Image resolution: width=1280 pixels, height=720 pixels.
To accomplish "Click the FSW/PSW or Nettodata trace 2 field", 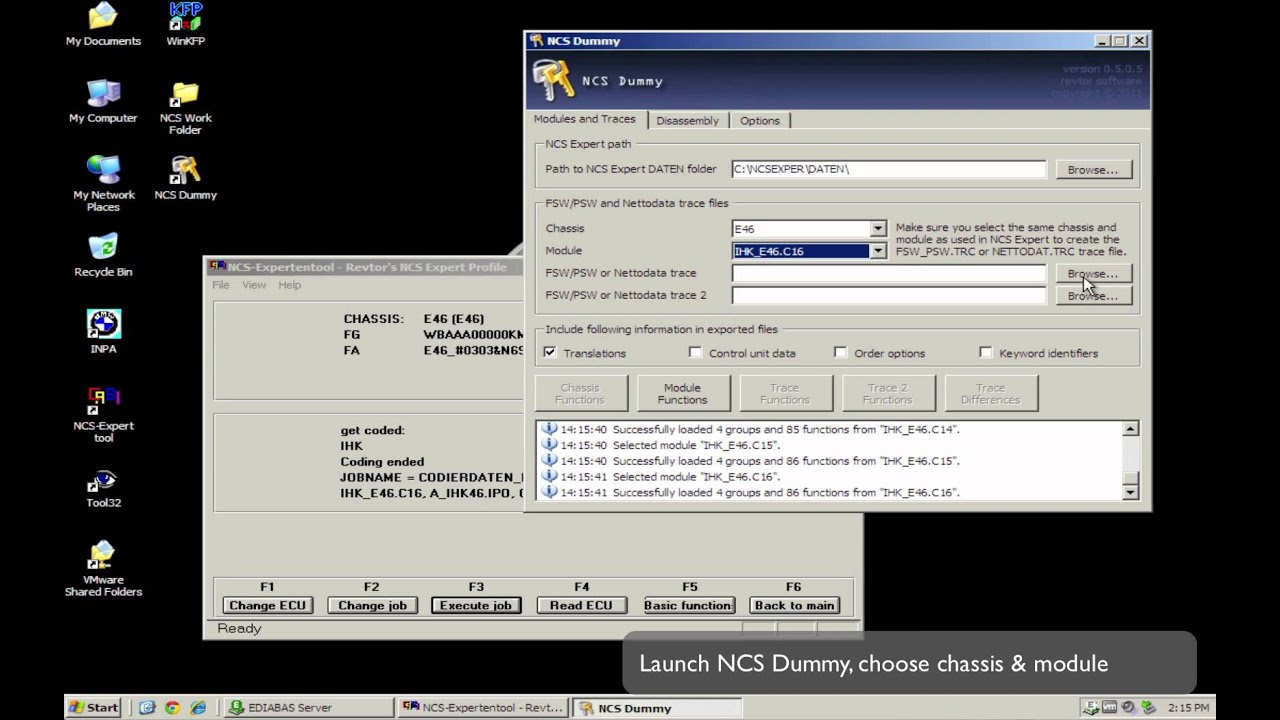I will click(889, 295).
